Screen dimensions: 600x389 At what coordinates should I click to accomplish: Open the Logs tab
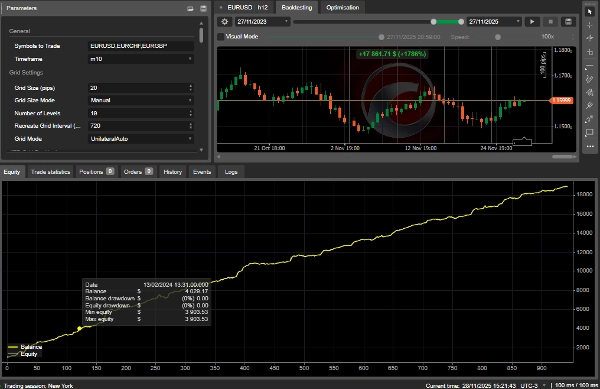pos(231,172)
